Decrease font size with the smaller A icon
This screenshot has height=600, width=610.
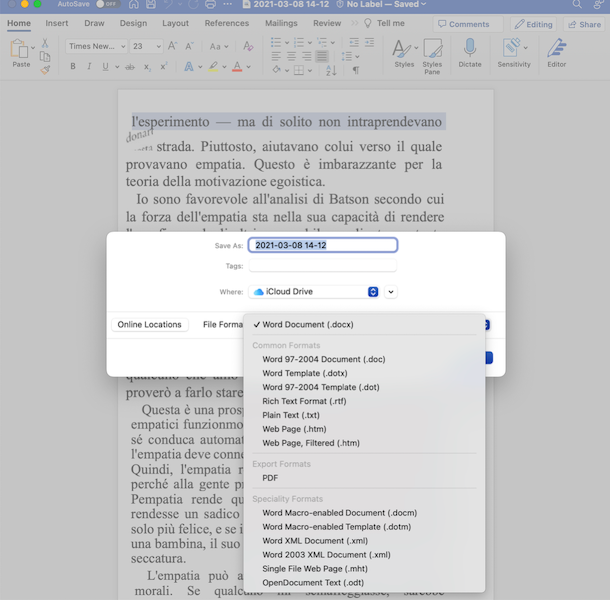(x=189, y=46)
